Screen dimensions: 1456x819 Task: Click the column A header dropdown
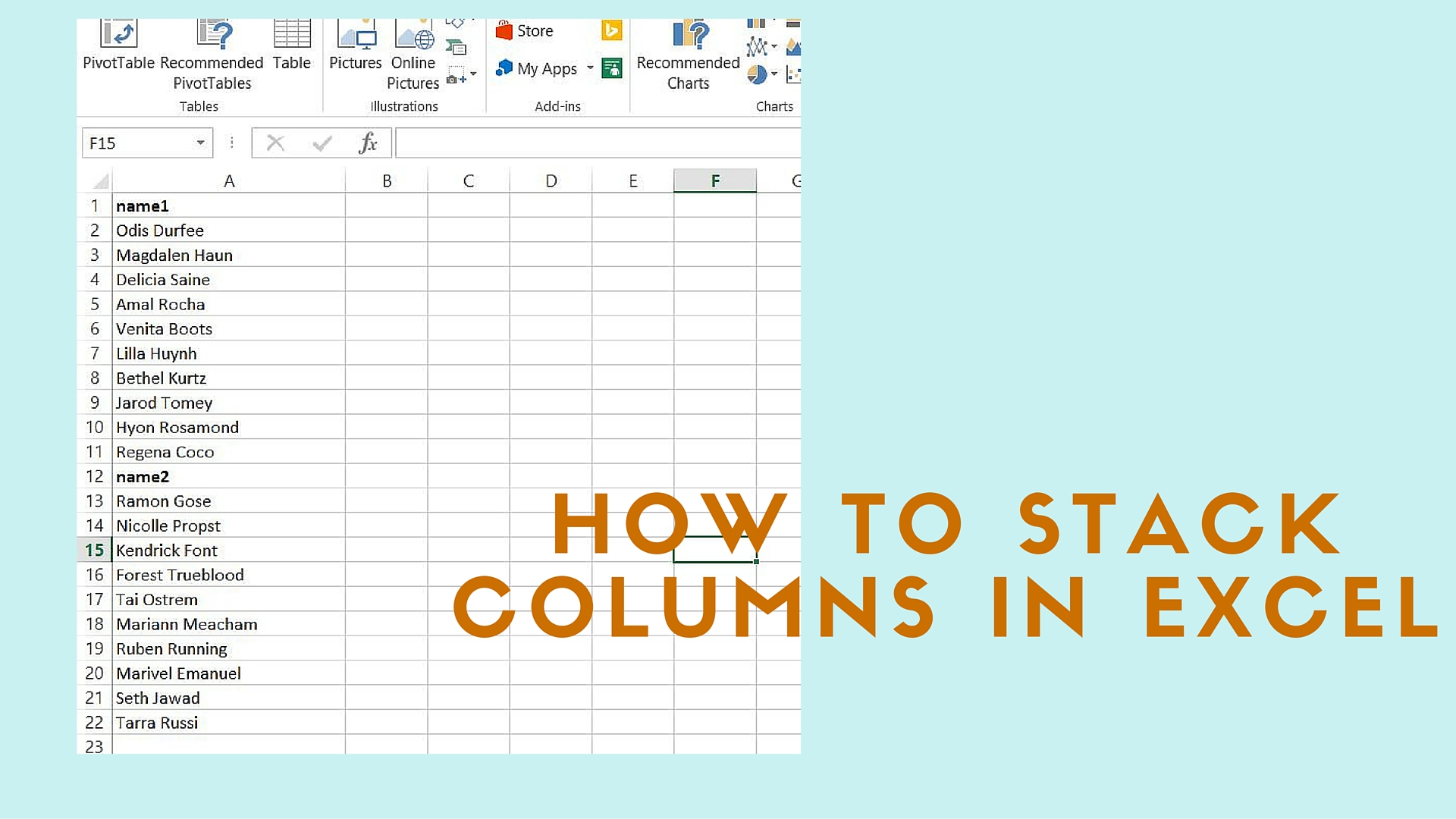point(228,181)
